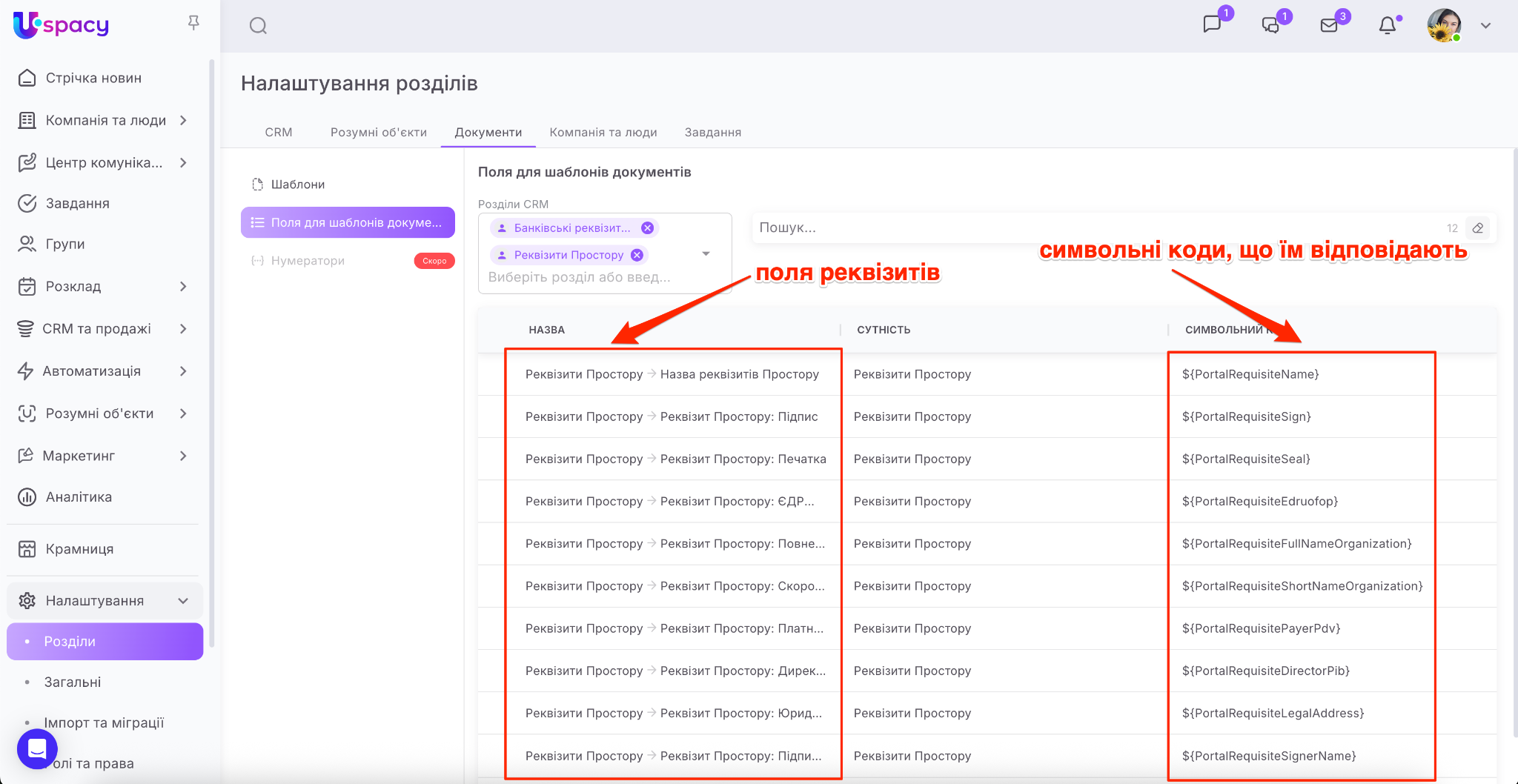Open the chat messages icon
Viewport: 1518px width, 784px height.
coord(1212,24)
